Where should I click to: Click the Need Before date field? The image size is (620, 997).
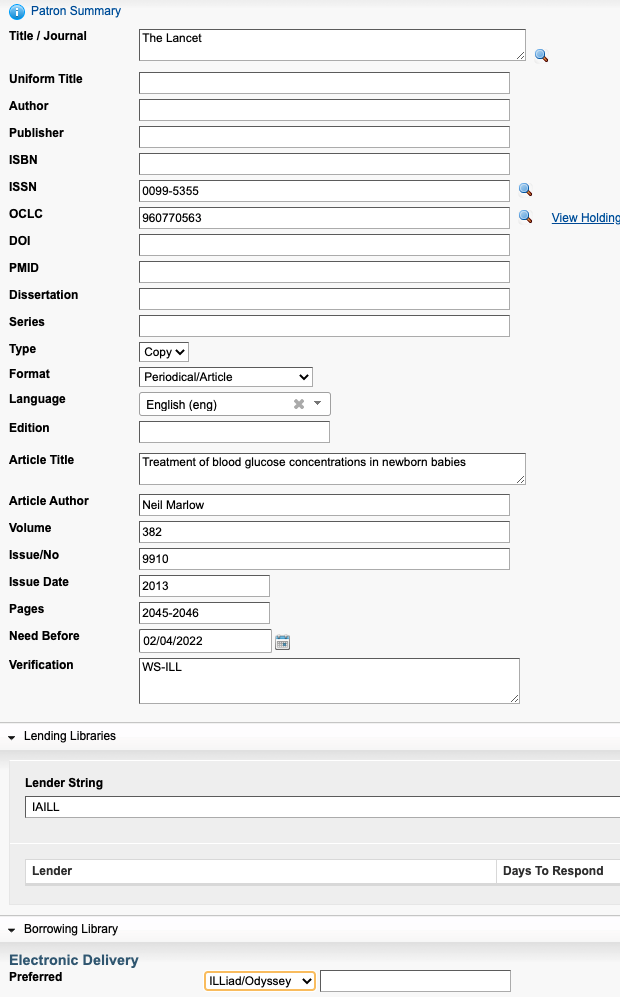[205, 641]
